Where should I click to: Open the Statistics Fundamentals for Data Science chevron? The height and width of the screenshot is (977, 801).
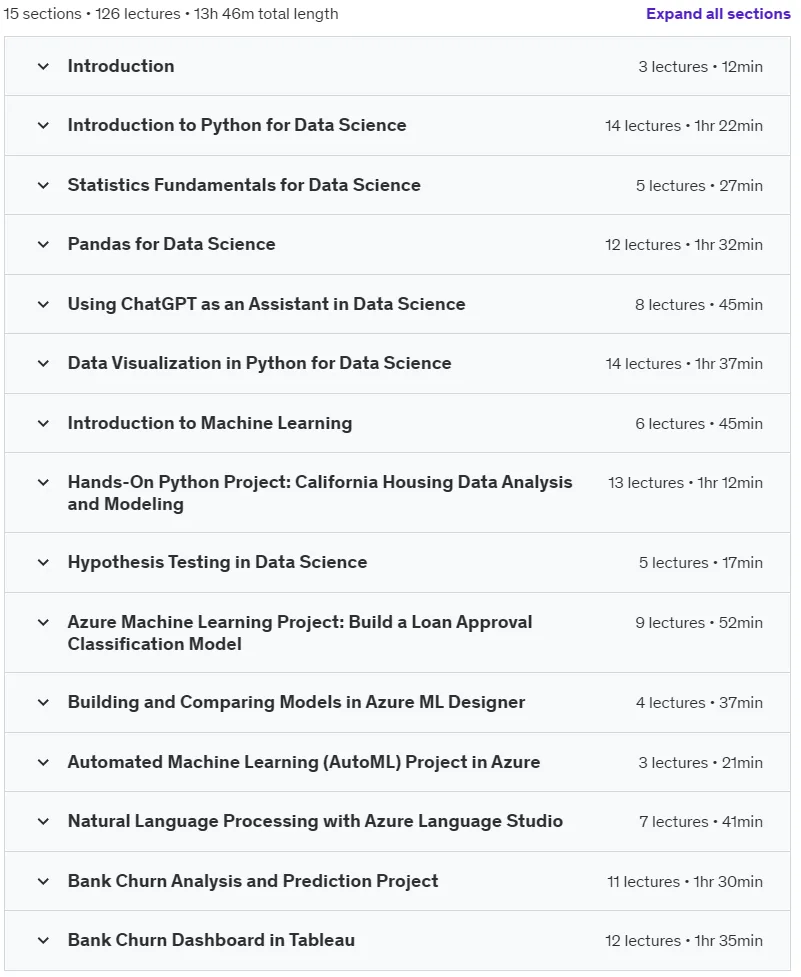coord(43,185)
